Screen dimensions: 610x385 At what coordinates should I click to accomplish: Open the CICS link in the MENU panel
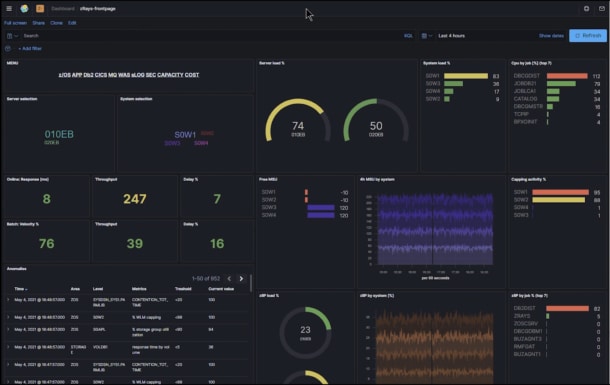[101, 75]
